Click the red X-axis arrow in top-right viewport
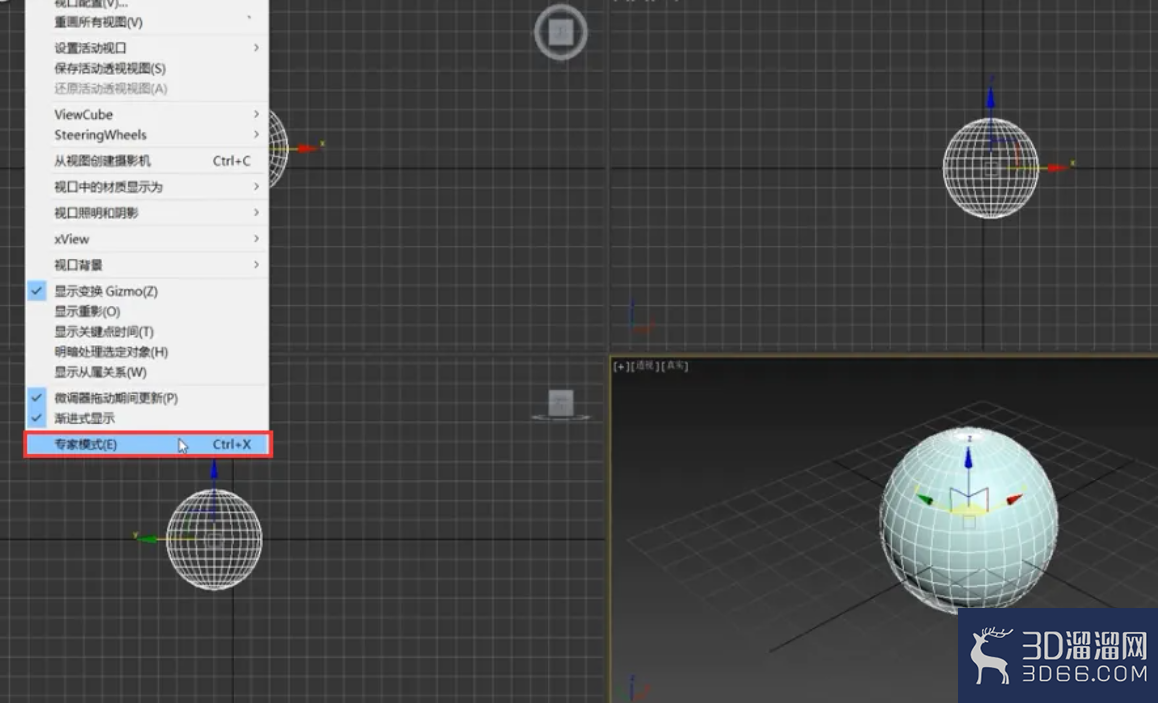This screenshot has height=703, width=1158. [x=1057, y=168]
